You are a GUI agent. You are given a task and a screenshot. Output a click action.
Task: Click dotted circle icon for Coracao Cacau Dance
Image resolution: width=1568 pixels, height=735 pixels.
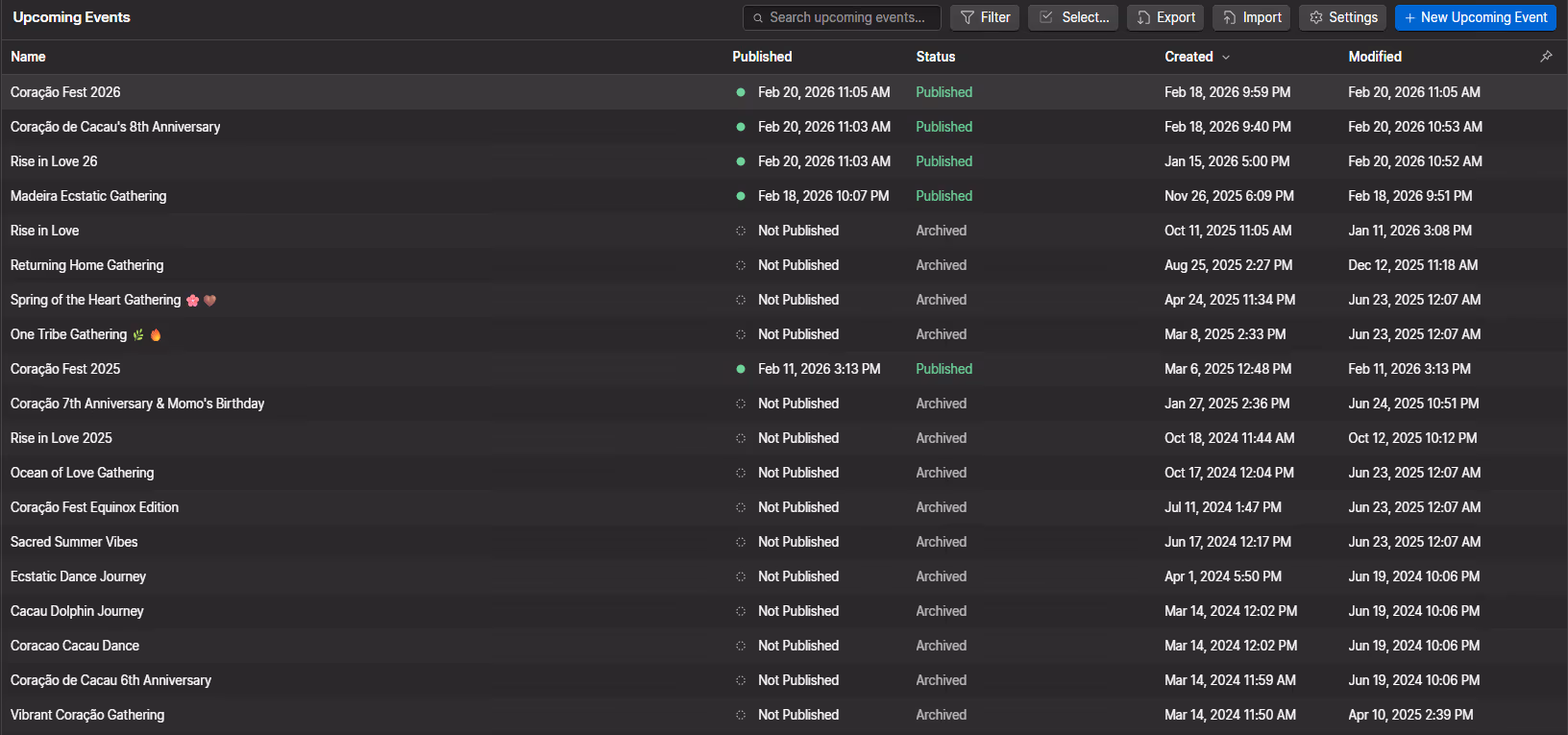tap(741, 646)
